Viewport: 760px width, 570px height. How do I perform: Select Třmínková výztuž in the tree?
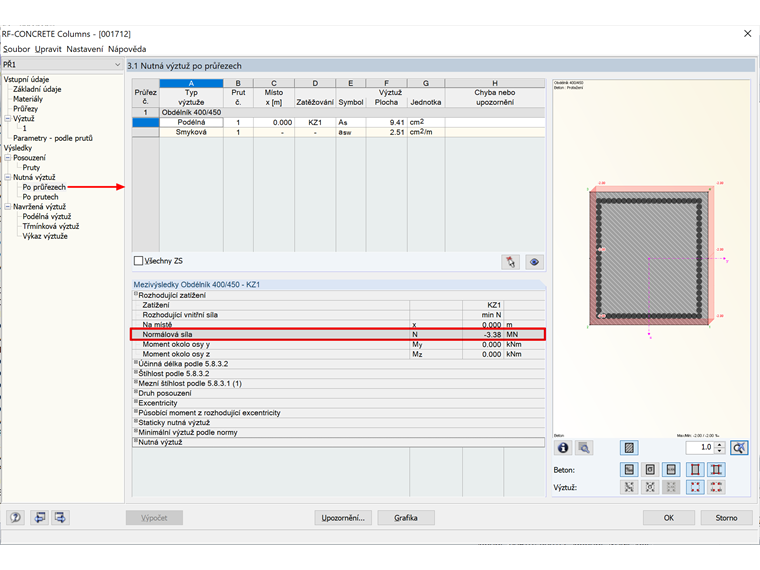pyautogui.click(x=50, y=226)
